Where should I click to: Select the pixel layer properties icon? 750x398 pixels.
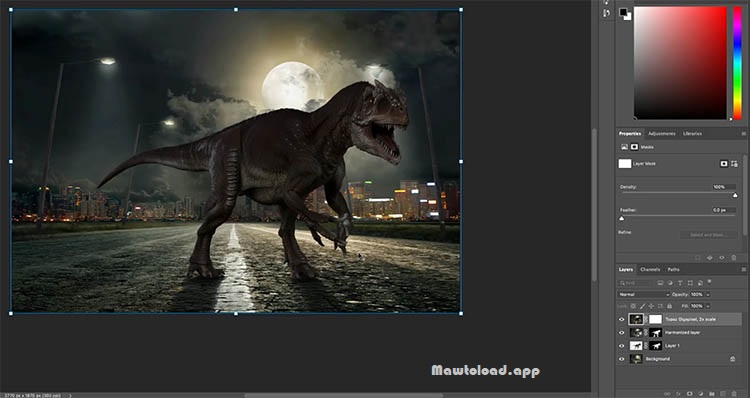tap(624, 147)
